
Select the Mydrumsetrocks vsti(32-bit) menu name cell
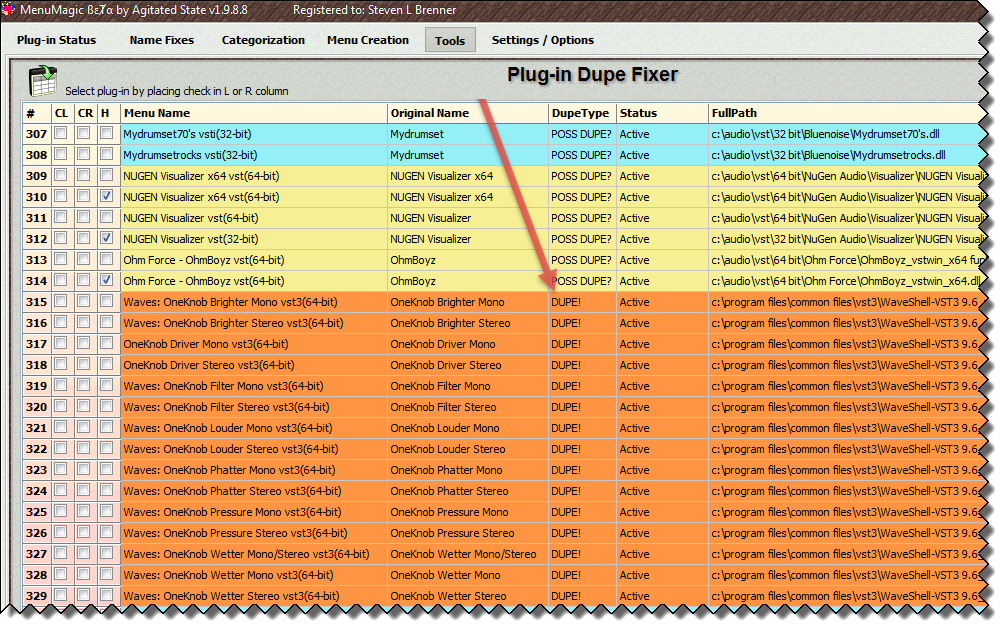pyautogui.click(x=254, y=155)
